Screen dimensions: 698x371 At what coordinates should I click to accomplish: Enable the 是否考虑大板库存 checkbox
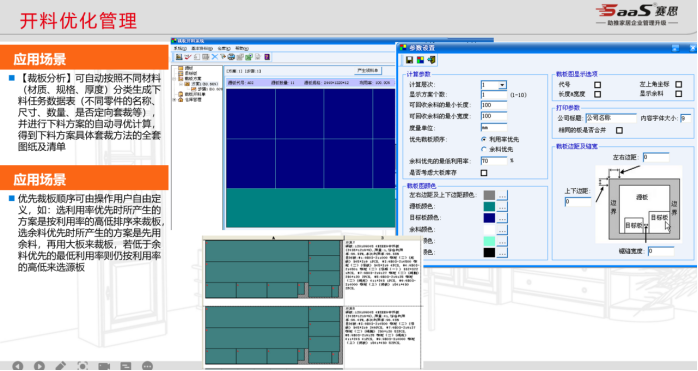point(484,172)
